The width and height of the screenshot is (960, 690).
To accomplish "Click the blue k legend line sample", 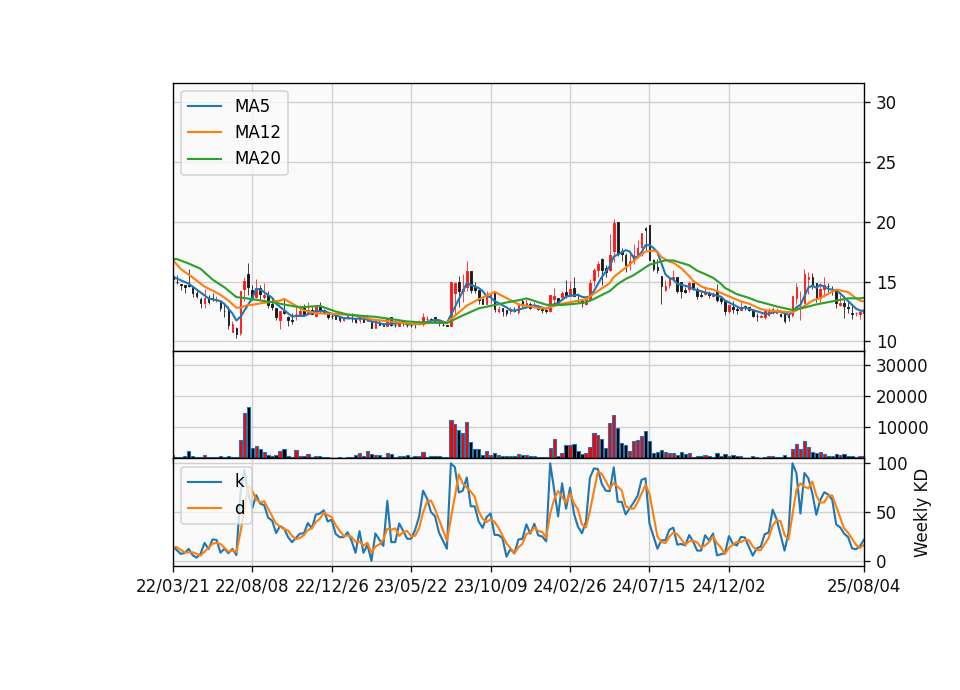I will click(x=204, y=482).
